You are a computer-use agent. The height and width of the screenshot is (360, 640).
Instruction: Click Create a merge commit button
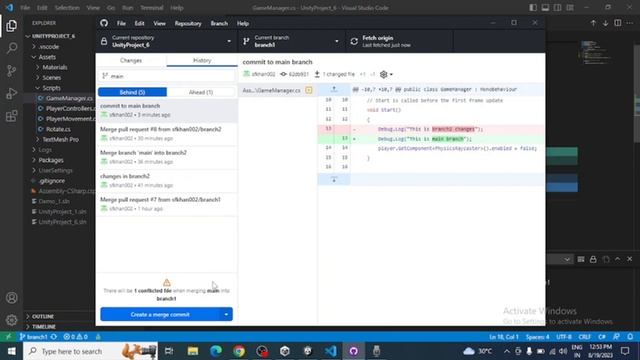[x=160, y=314]
